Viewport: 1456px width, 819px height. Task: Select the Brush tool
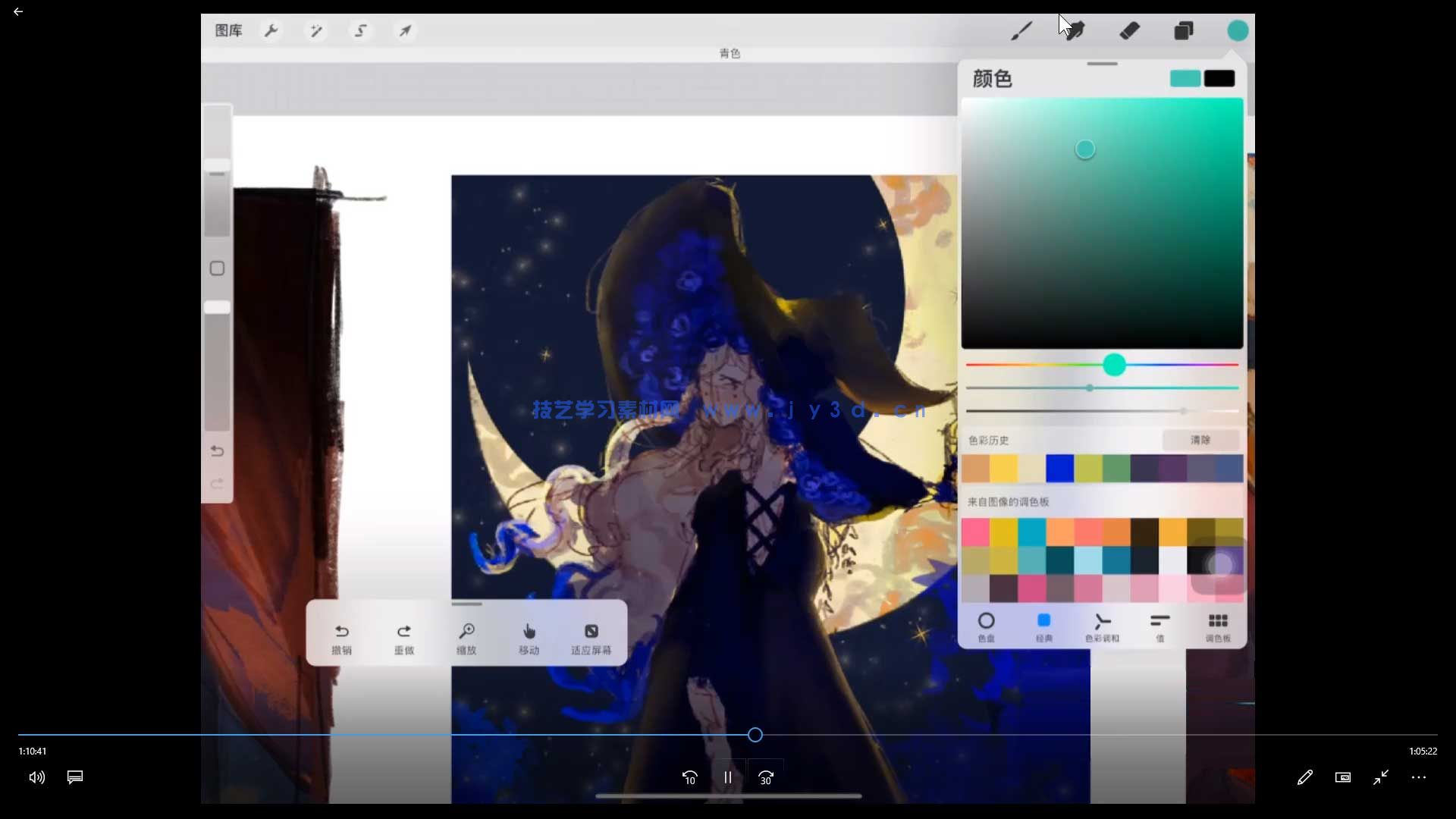click(x=1021, y=31)
